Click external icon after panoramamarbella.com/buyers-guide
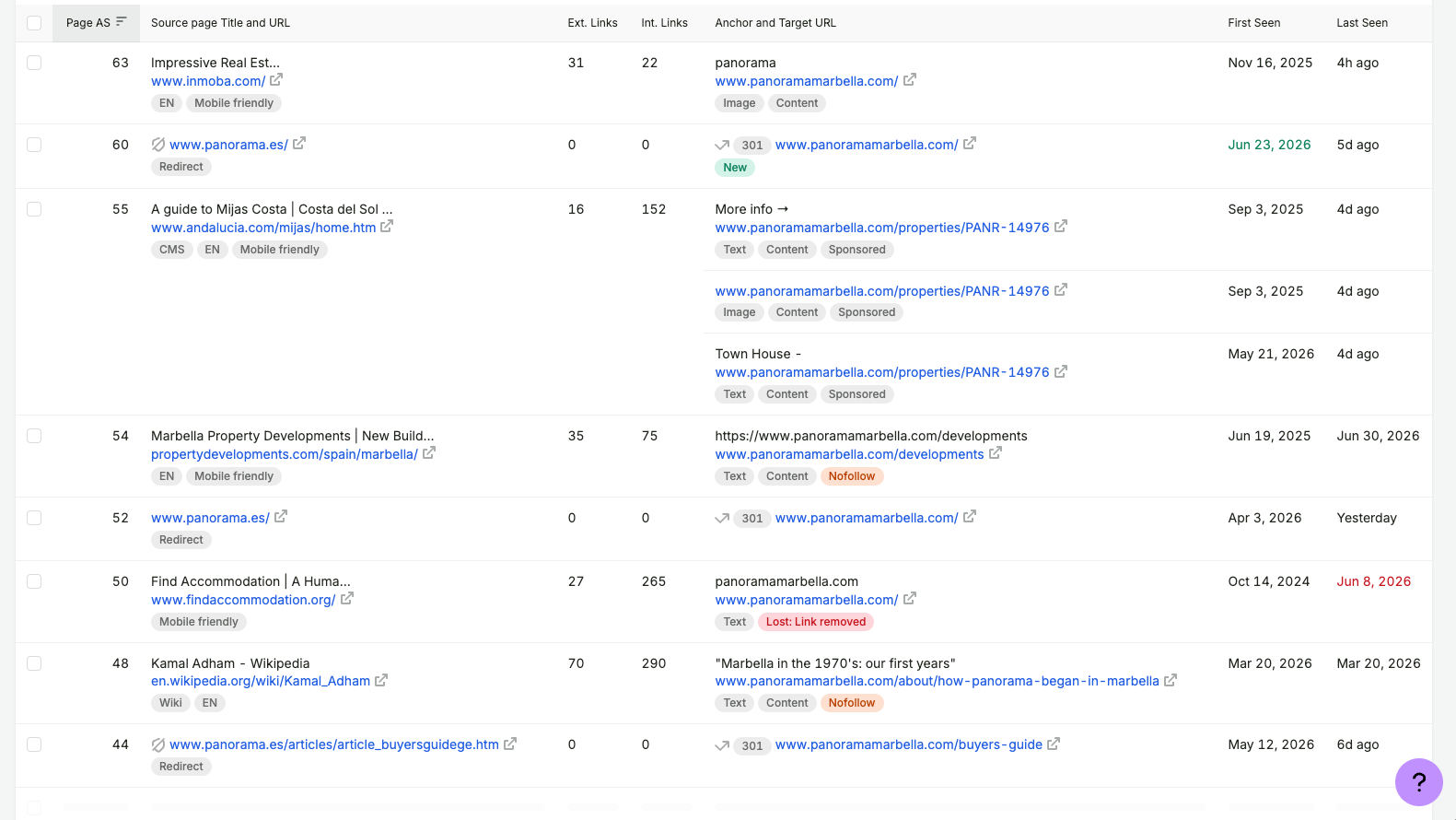Screen dimensions: 1456x820 [1054, 744]
